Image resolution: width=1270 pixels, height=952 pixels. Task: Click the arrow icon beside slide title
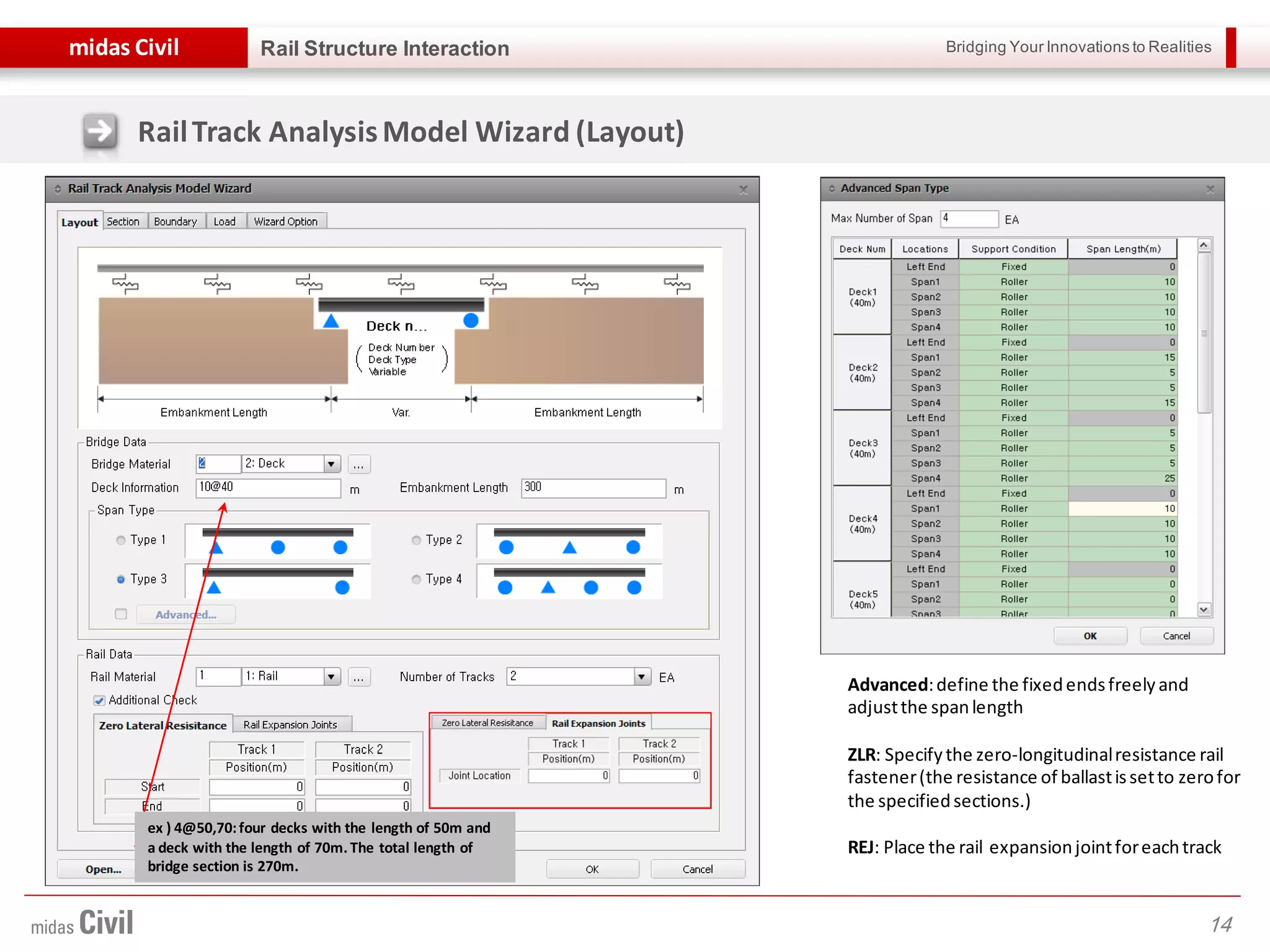(x=100, y=131)
